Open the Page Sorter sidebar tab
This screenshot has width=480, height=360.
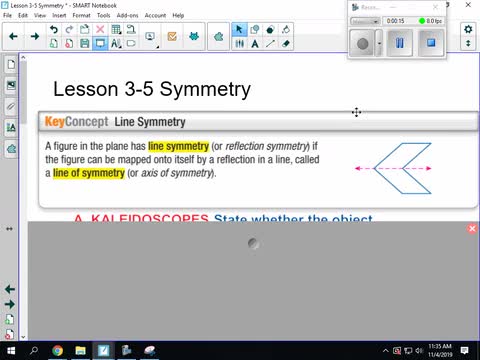(x=11, y=64)
